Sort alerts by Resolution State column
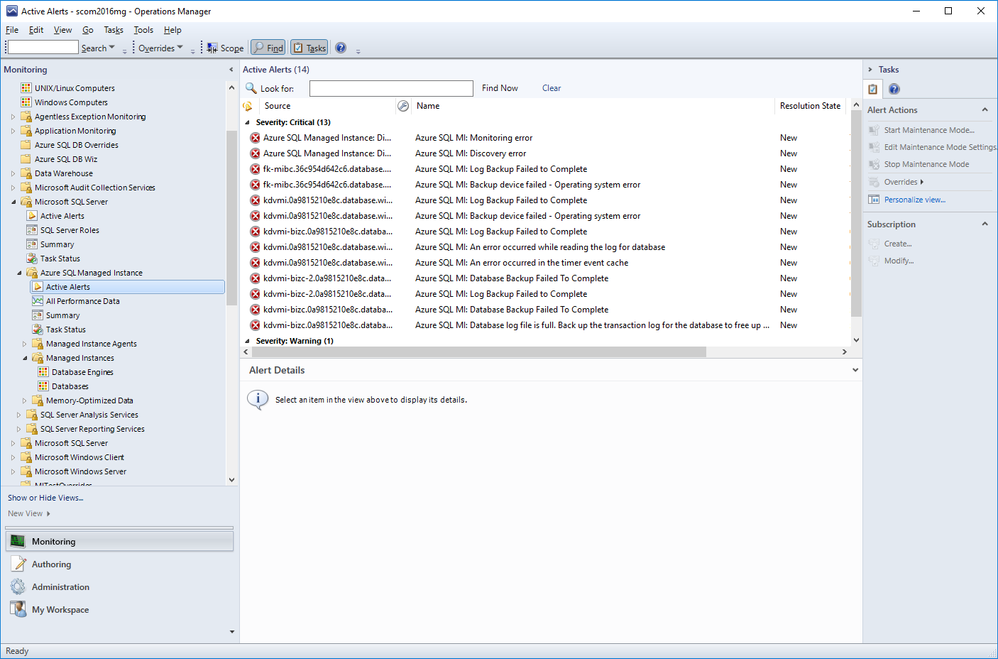The height and width of the screenshot is (659, 998). 810,106
